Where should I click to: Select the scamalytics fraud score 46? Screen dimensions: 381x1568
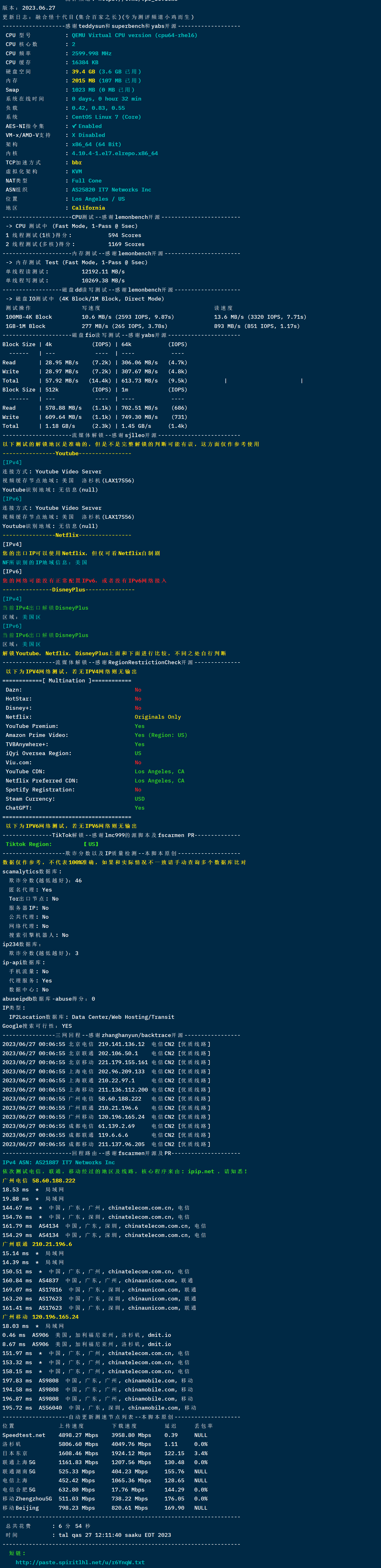pyautogui.click(x=78, y=880)
